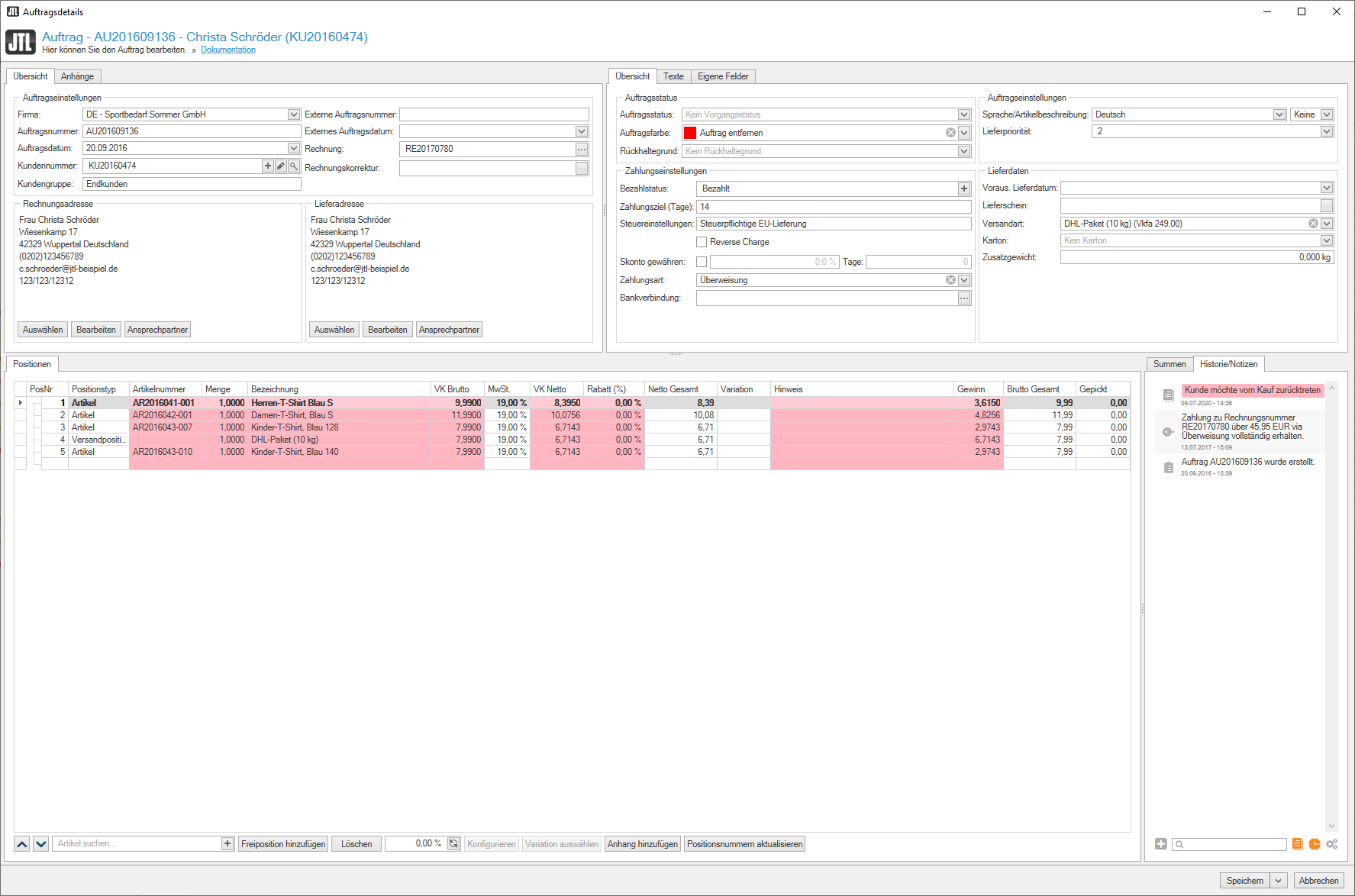Click the red Auftragsfarbe color swatch
Viewport: 1355px width, 896px height.
click(690, 133)
